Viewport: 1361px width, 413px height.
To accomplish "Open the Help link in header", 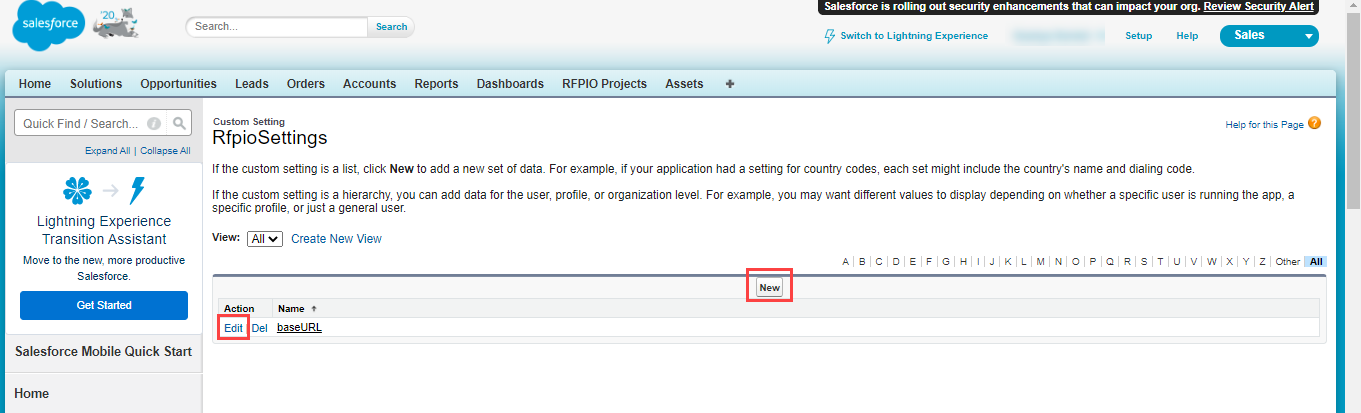I will click(1187, 36).
